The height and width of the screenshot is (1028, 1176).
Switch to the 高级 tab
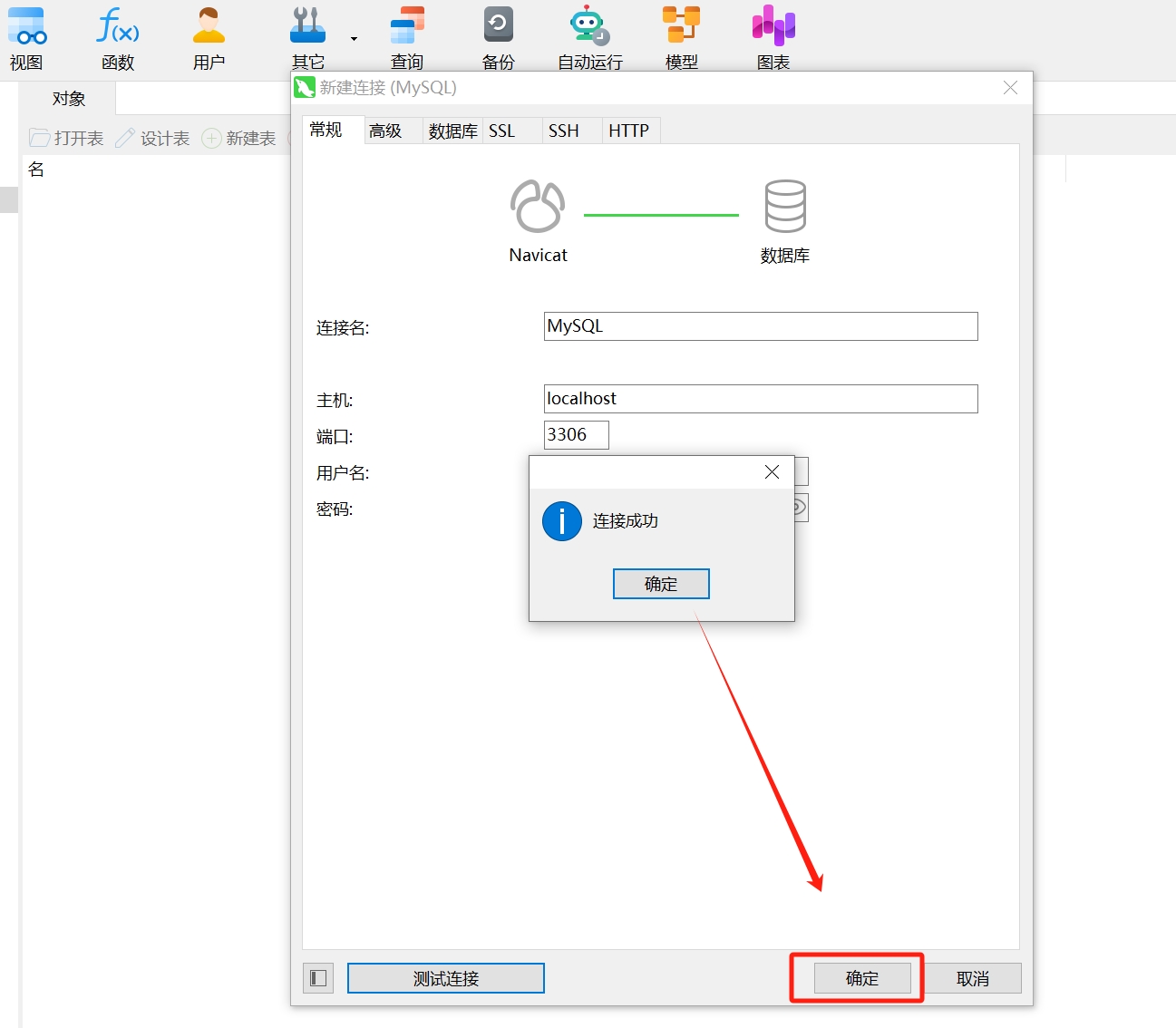coord(385,131)
